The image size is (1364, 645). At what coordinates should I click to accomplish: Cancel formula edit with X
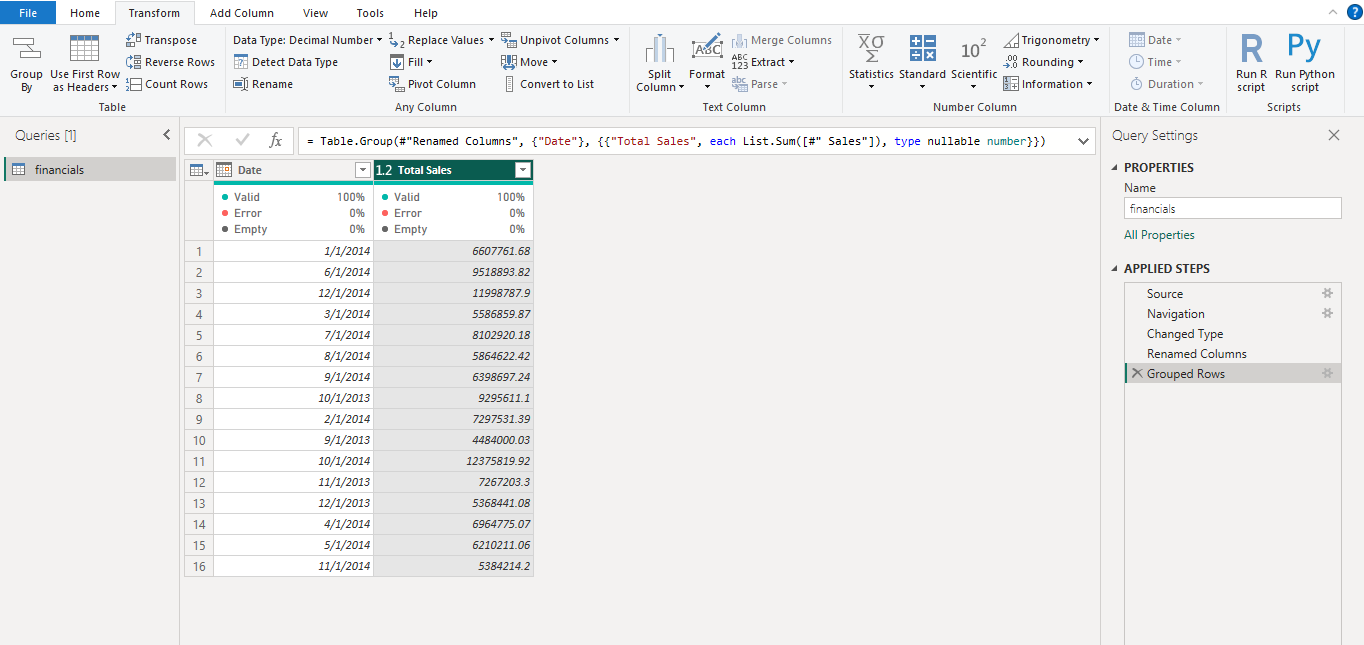pos(205,141)
